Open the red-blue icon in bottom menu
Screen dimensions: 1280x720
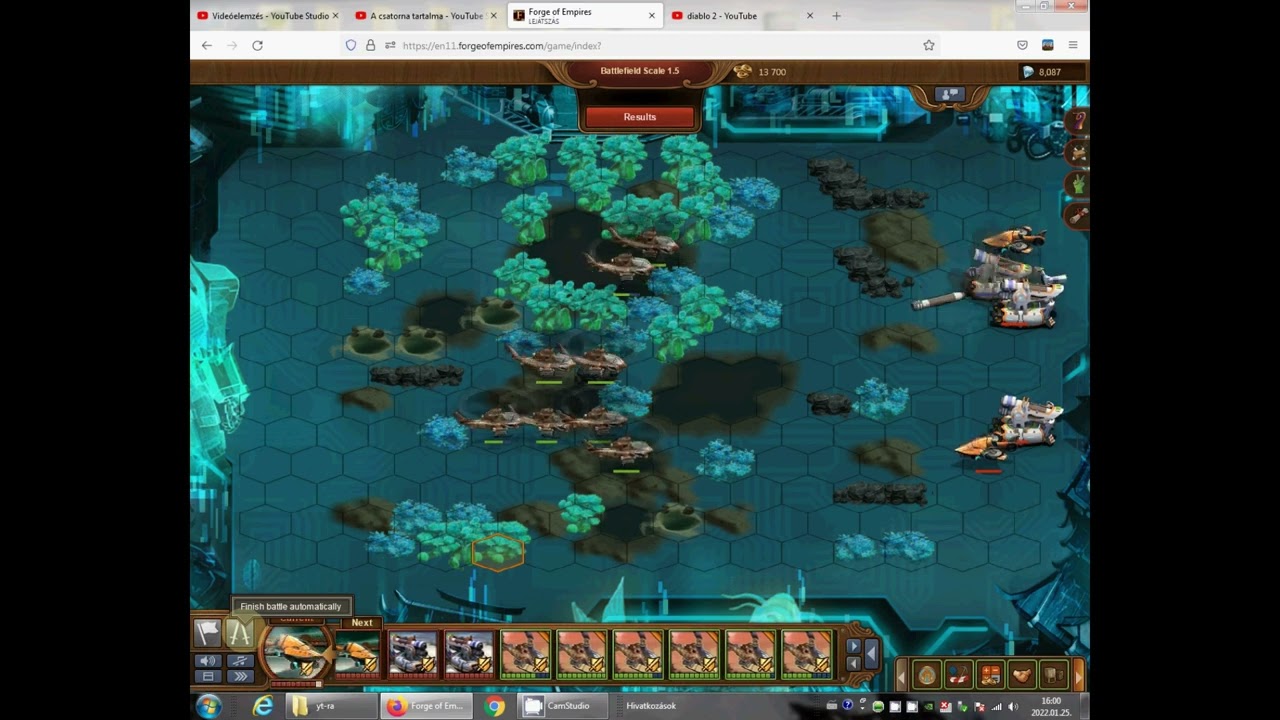(x=958, y=675)
